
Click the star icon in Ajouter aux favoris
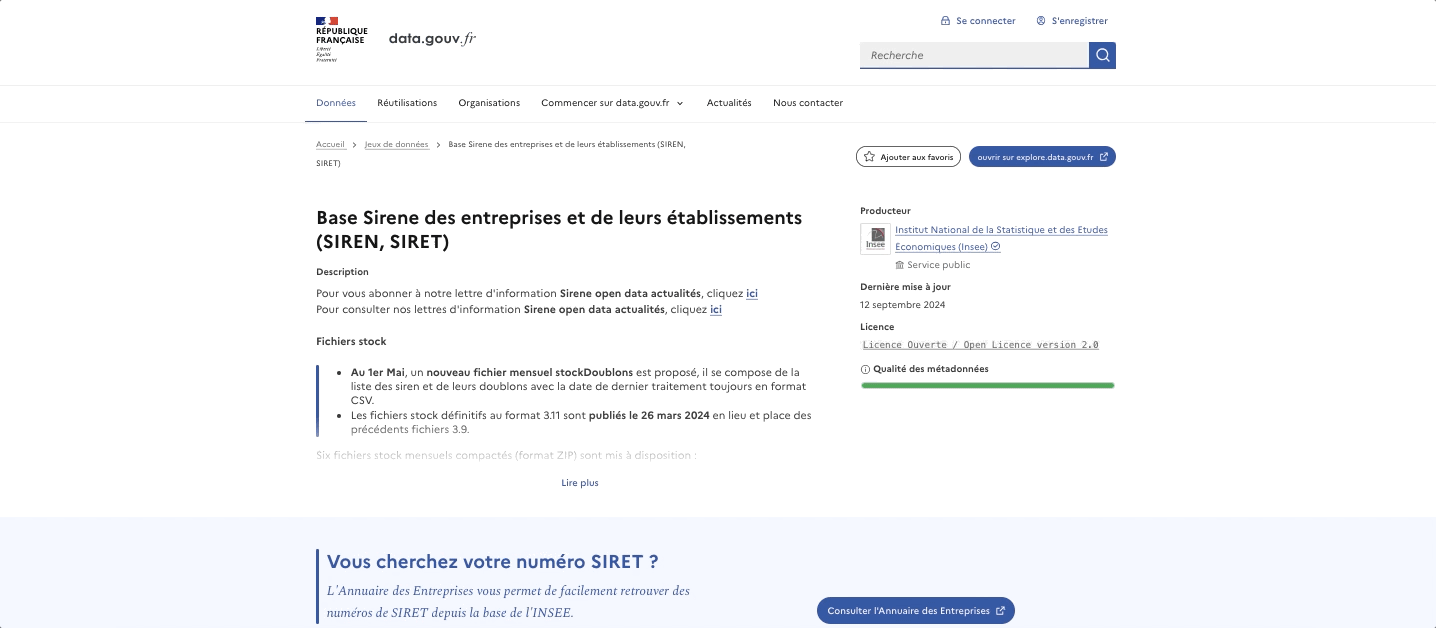click(x=870, y=157)
